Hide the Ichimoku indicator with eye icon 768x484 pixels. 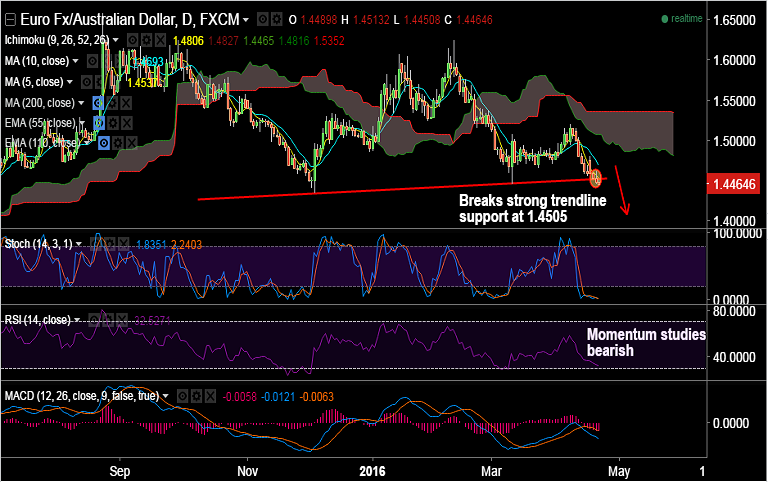click(132, 40)
